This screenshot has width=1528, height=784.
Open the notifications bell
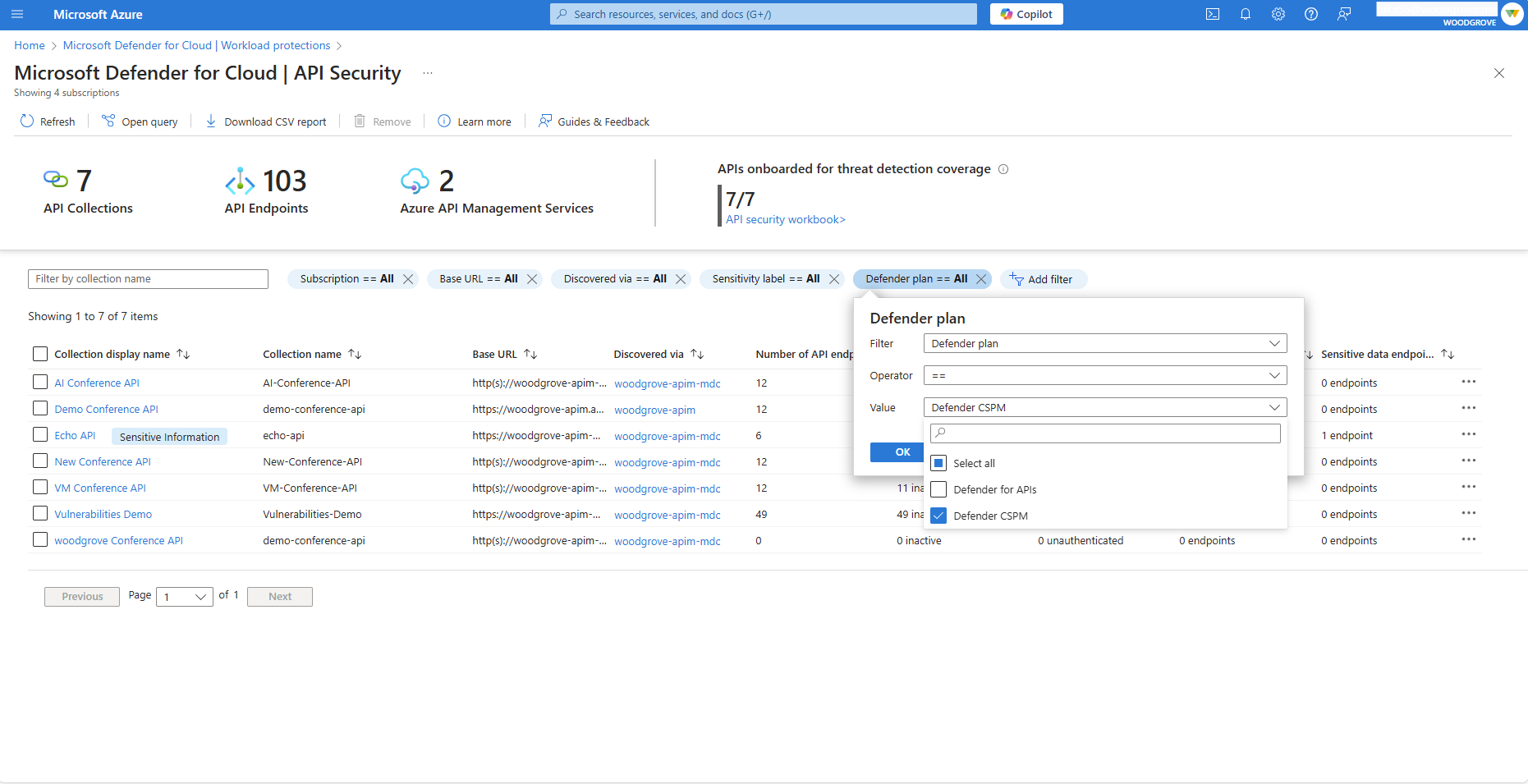tap(1246, 14)
